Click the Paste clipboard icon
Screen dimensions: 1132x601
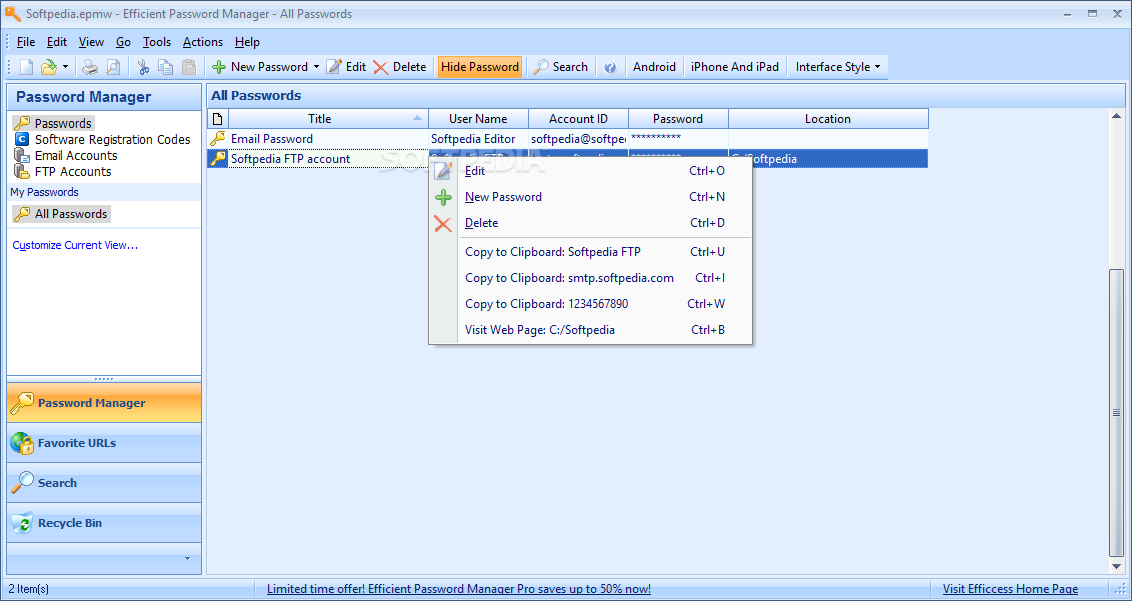tap(188, 67)
